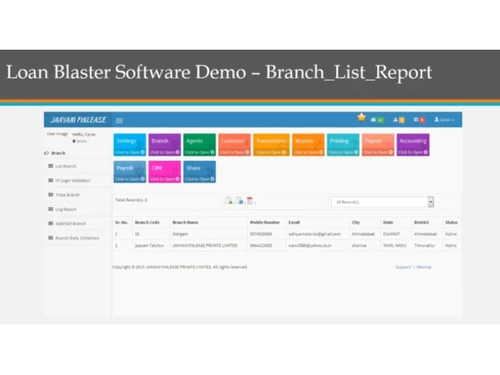The height and width of the screenshot is (375, 500).
Task: Click the Thiruvallur district cell
Action: 424,246
